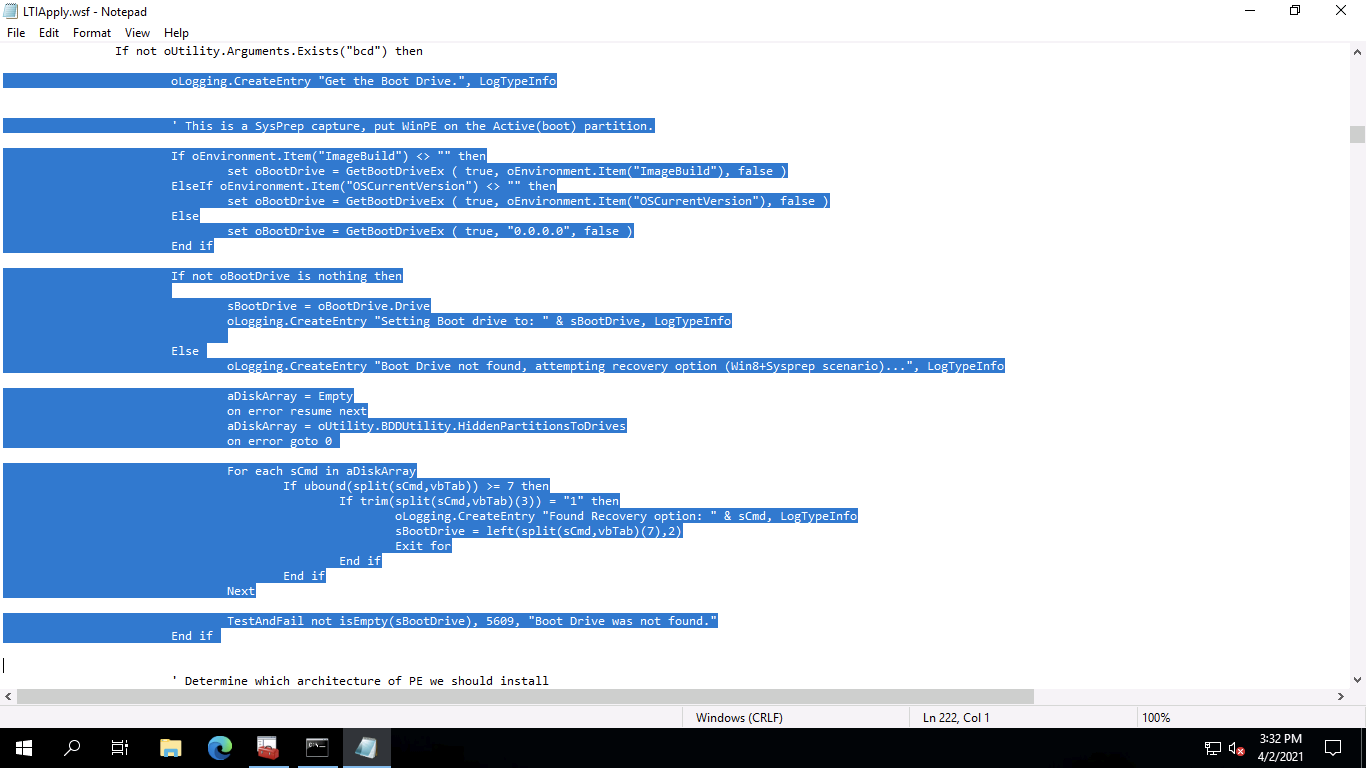Open the Format menu
The image size is (1366, 768).
[x=91, y=32]
